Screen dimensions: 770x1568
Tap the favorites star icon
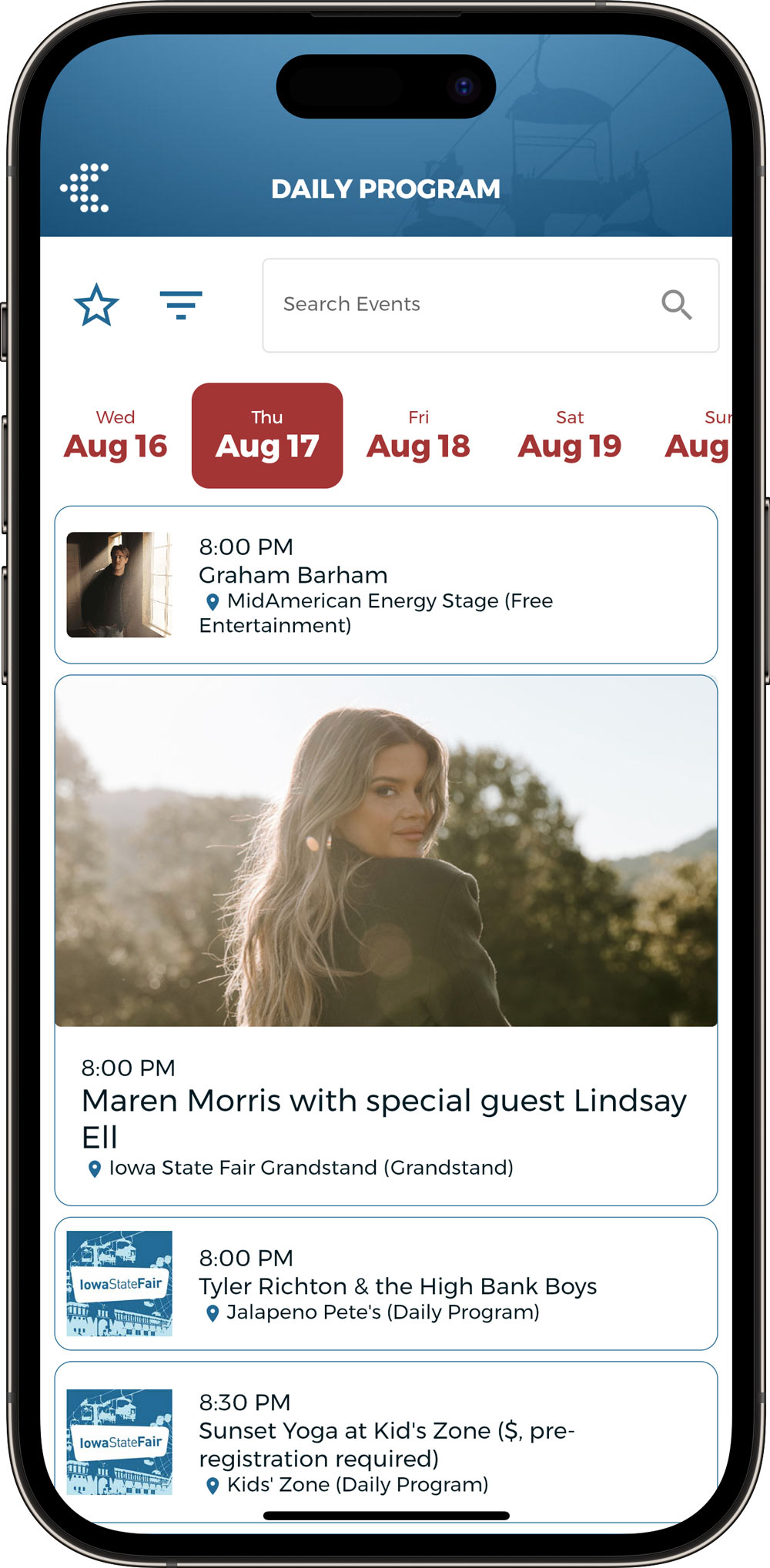click(x=96, y=305)
